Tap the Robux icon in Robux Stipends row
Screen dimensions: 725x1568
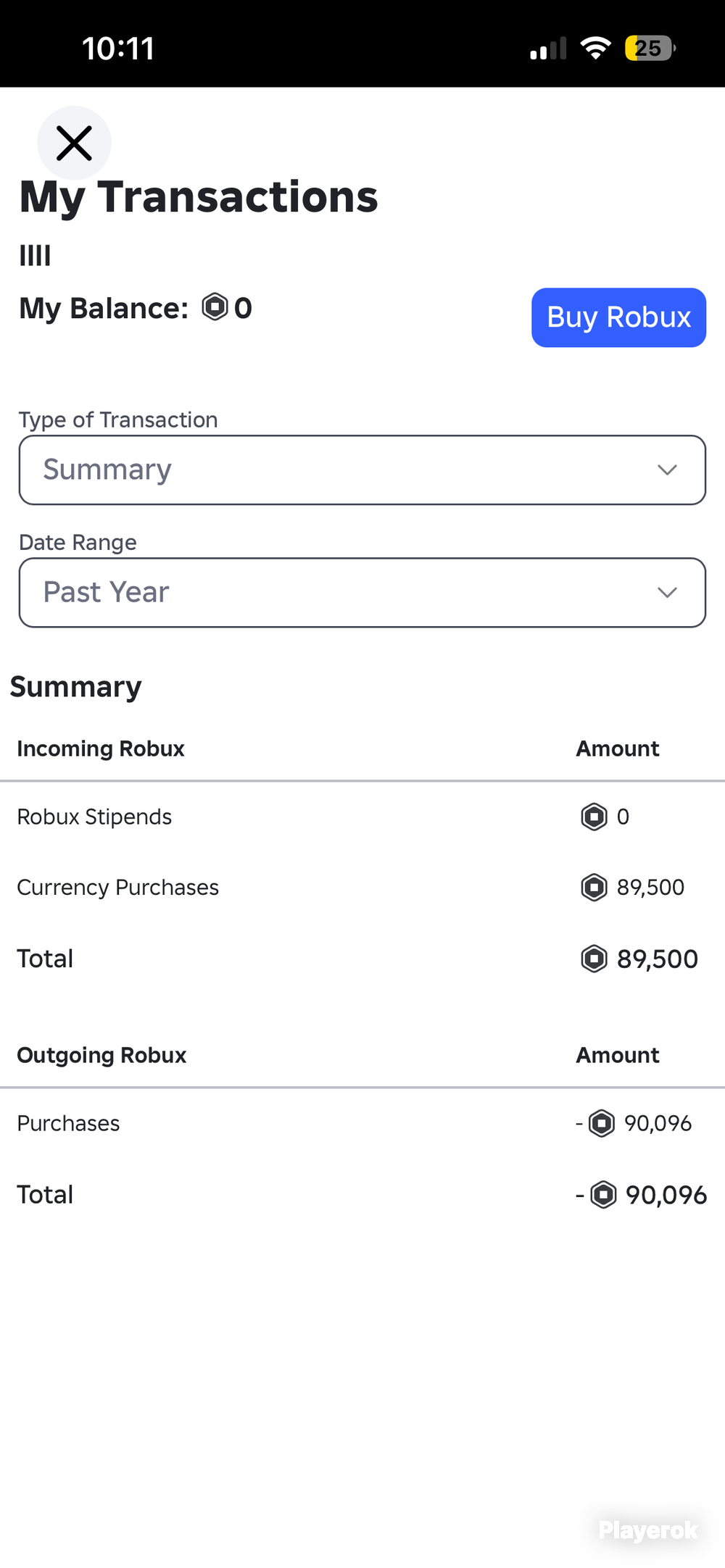coord(594,817)
